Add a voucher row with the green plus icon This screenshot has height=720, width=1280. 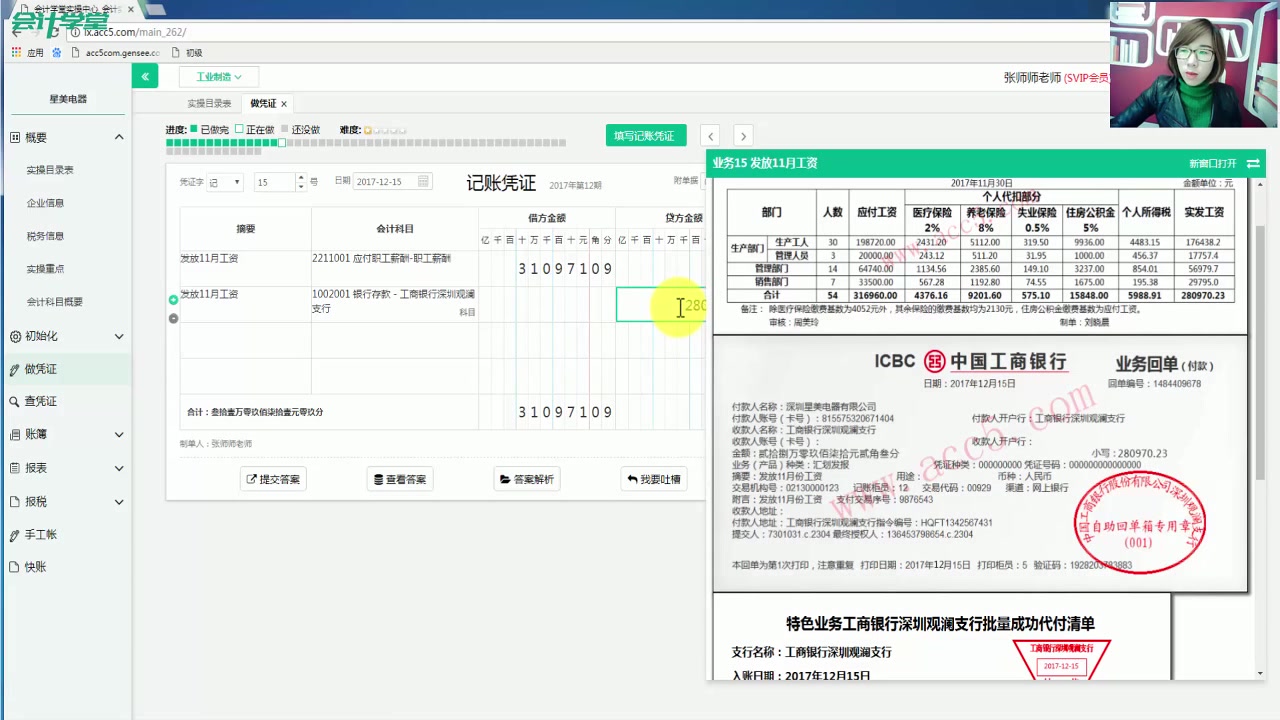173,298
